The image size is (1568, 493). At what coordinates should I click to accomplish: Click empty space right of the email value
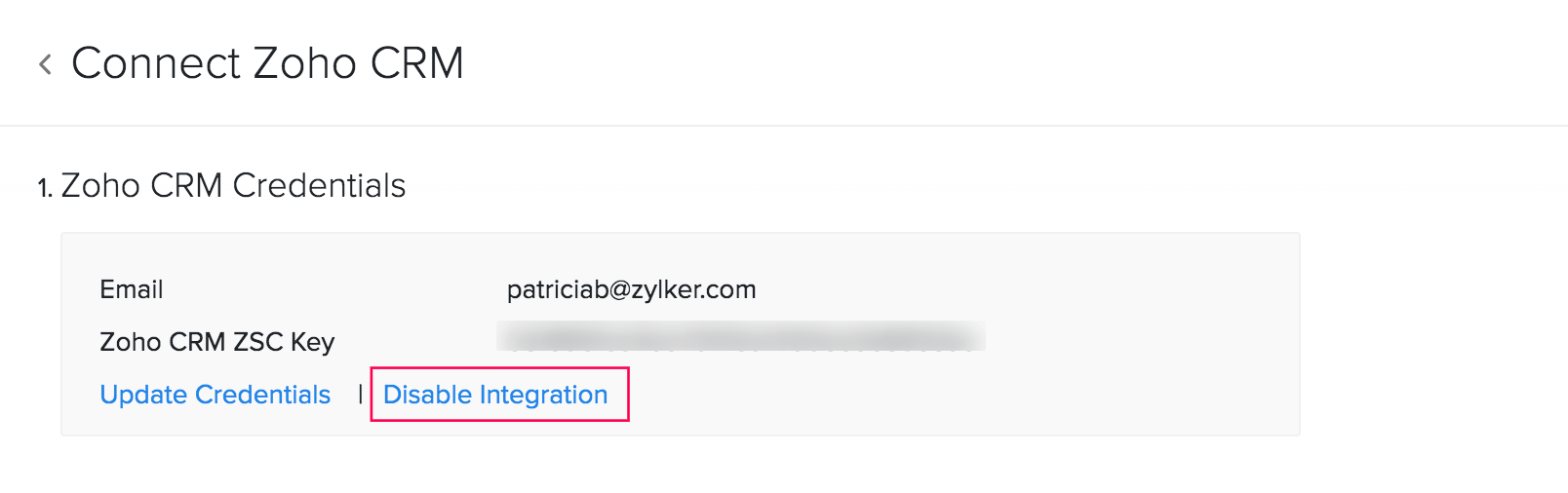[975, 289]
